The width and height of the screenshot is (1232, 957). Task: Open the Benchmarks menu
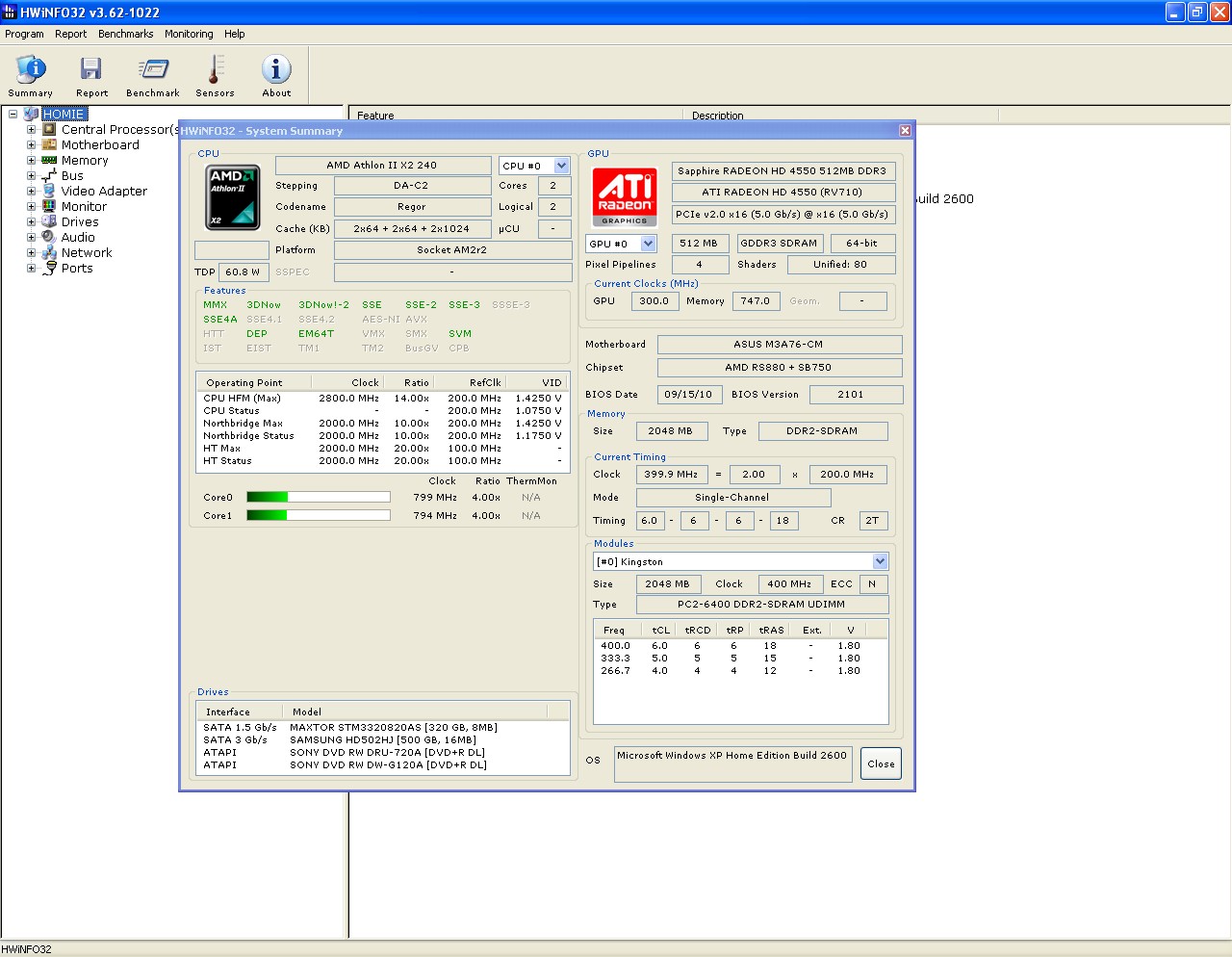click(125, 34)
